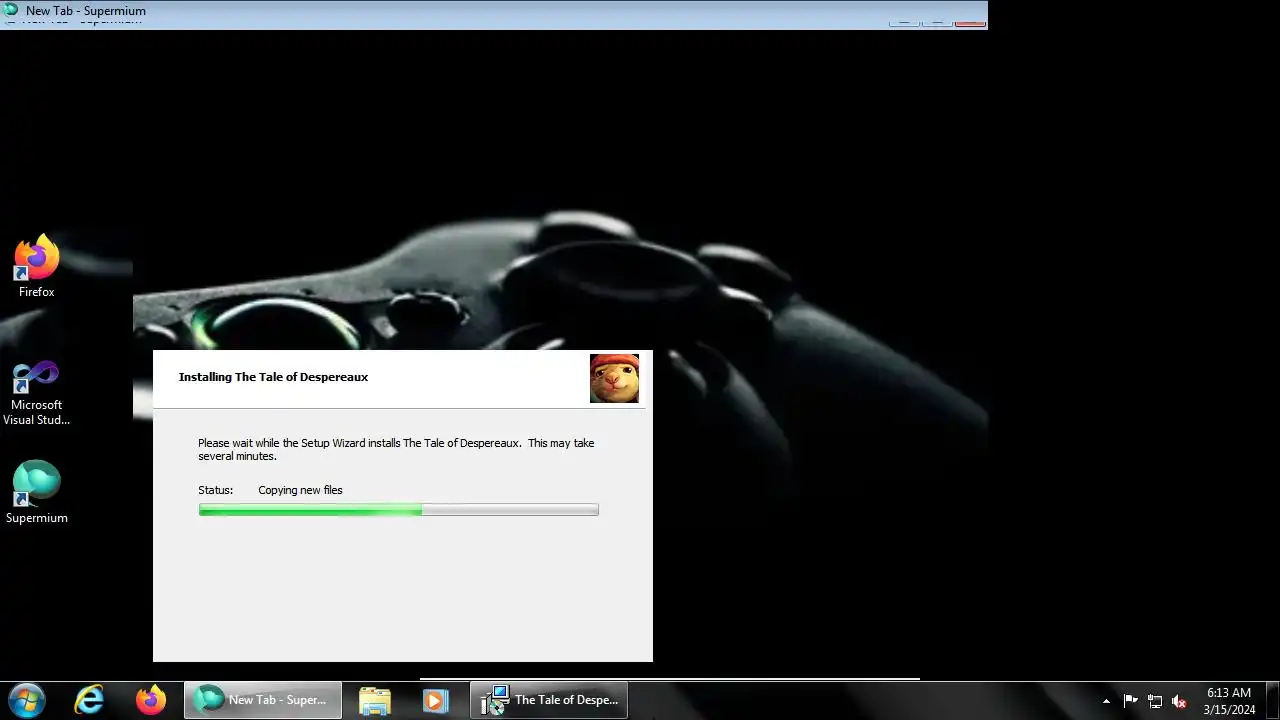Launch Firefox from the taskbar
Screen dimensions: 1280x720
(151, 700)
